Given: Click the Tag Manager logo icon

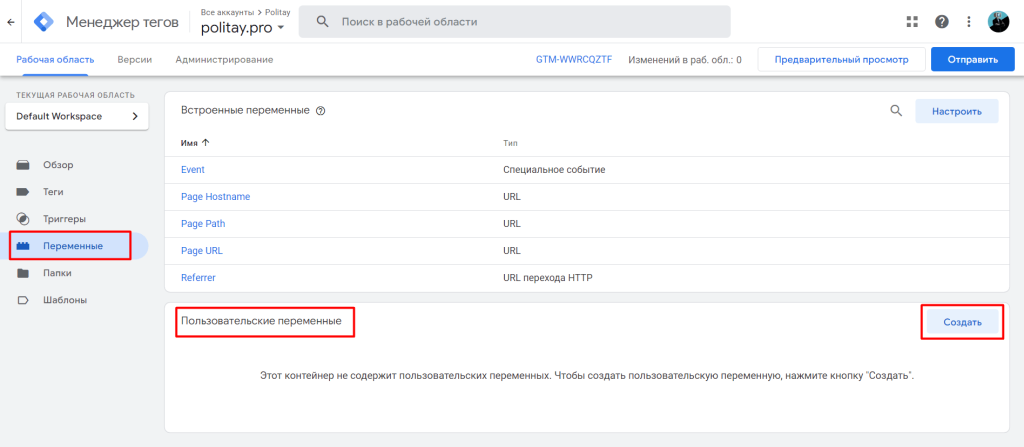Looking at the screenshot, I should point(44,22).
